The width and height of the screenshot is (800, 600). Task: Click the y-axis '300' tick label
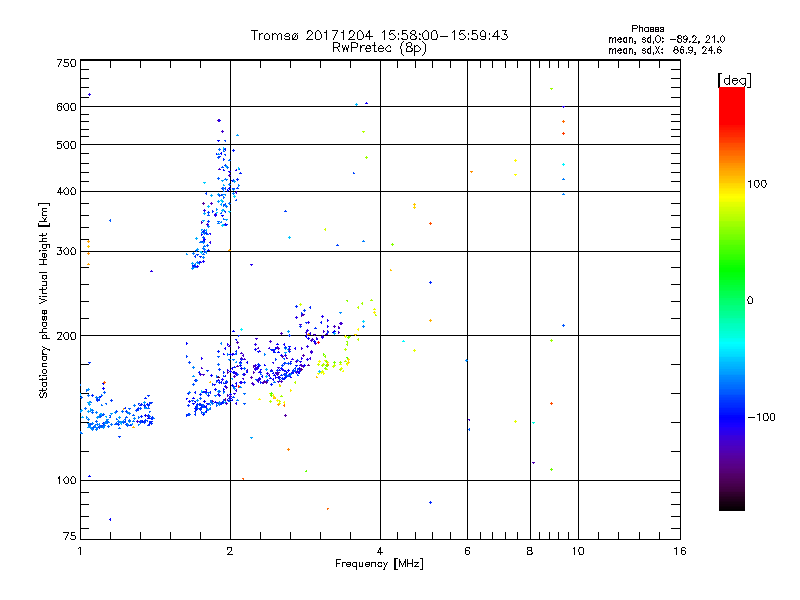66,252
